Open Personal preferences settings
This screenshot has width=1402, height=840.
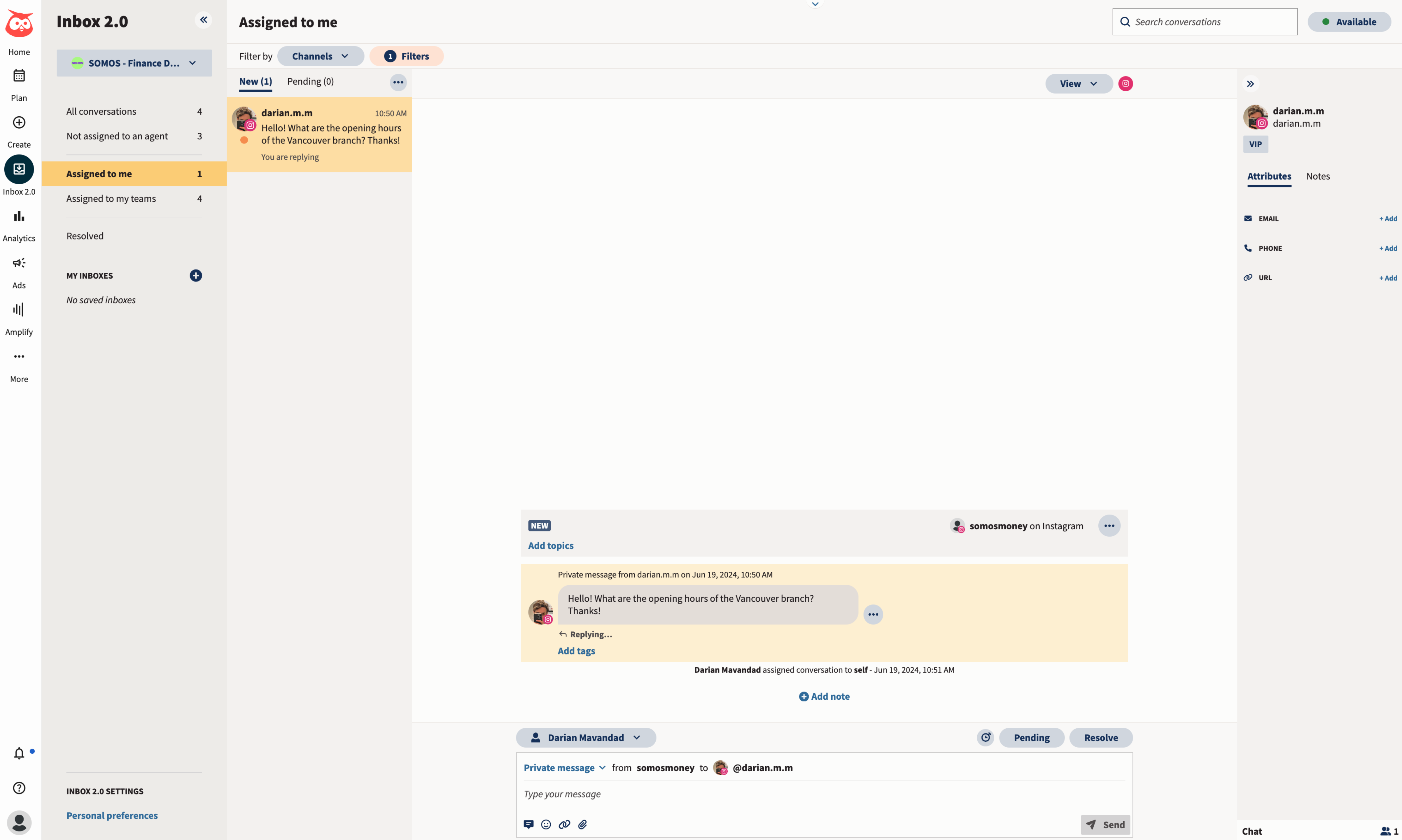(111, 815)
